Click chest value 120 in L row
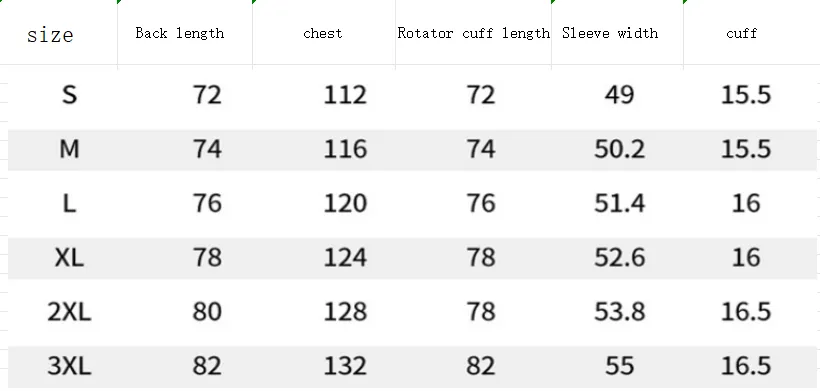 tap(345, 203)
